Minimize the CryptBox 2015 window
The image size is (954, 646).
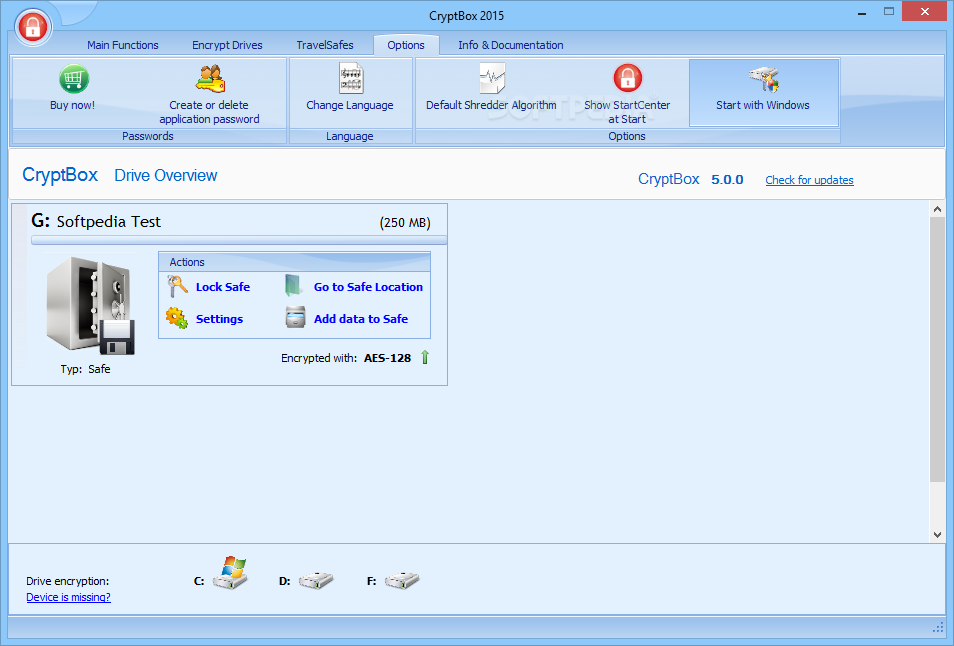862,13
